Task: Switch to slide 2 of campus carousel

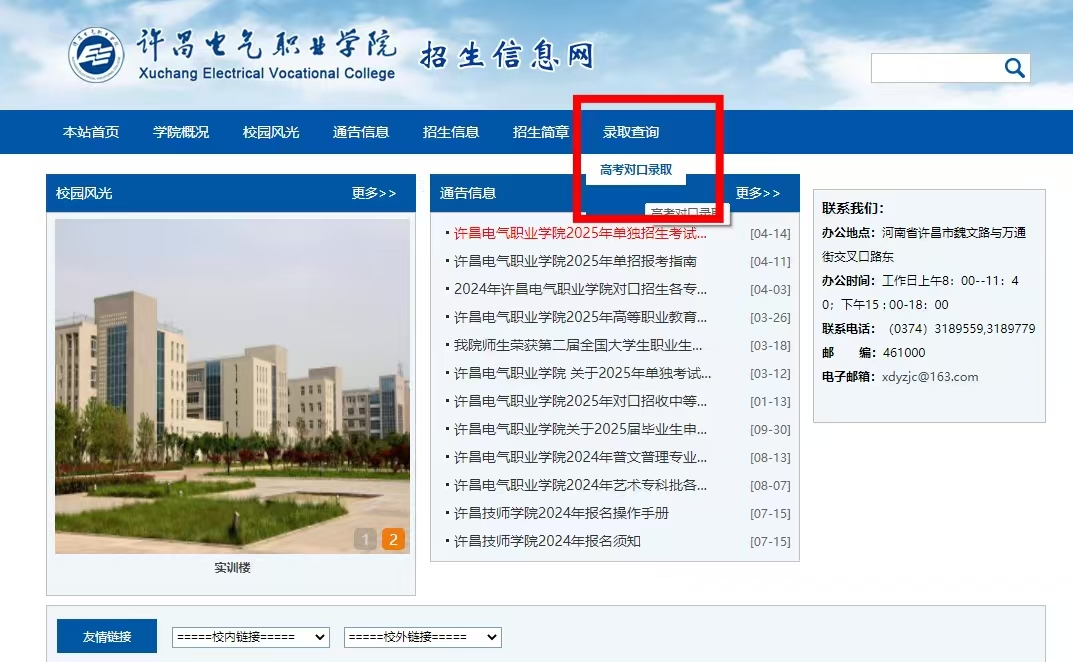Action: pyautogui.click(x=393, y=540)
